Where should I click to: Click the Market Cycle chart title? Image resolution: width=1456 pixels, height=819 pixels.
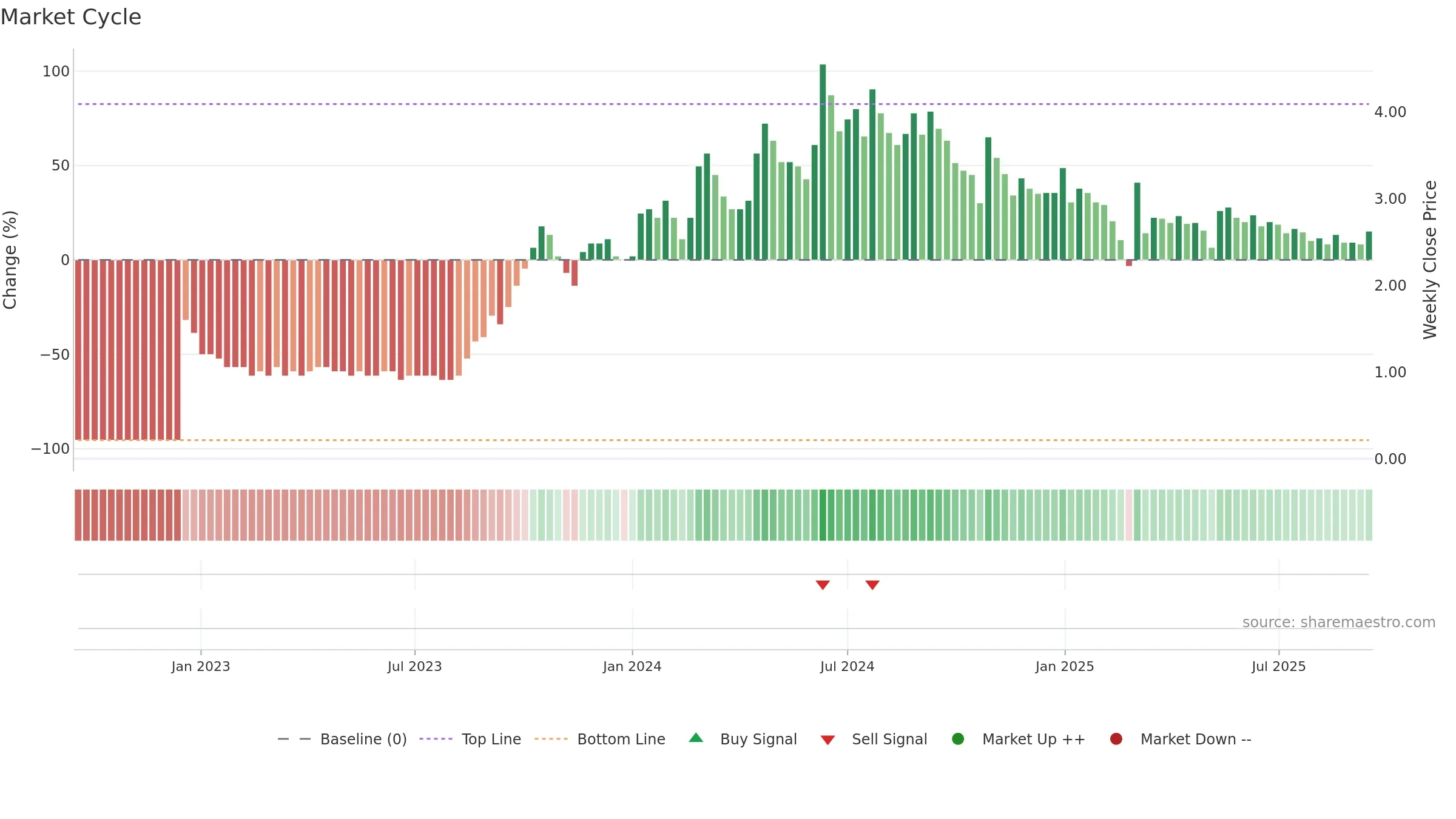pyautogui.click(x=71, y=17)
